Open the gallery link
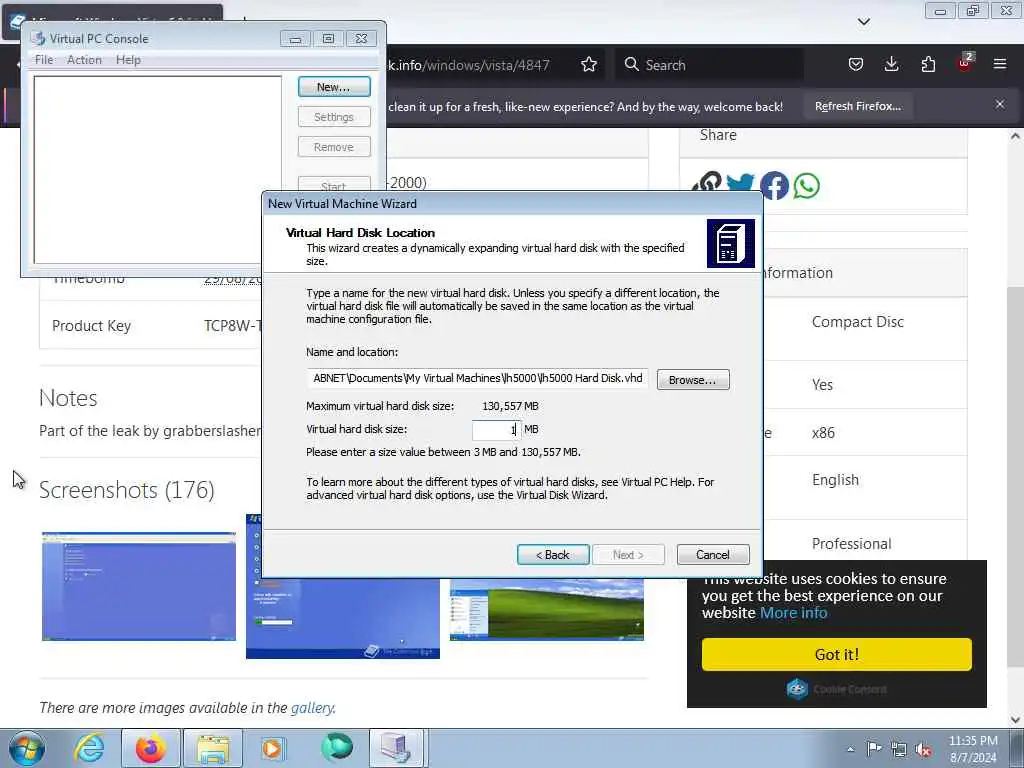 312,708
